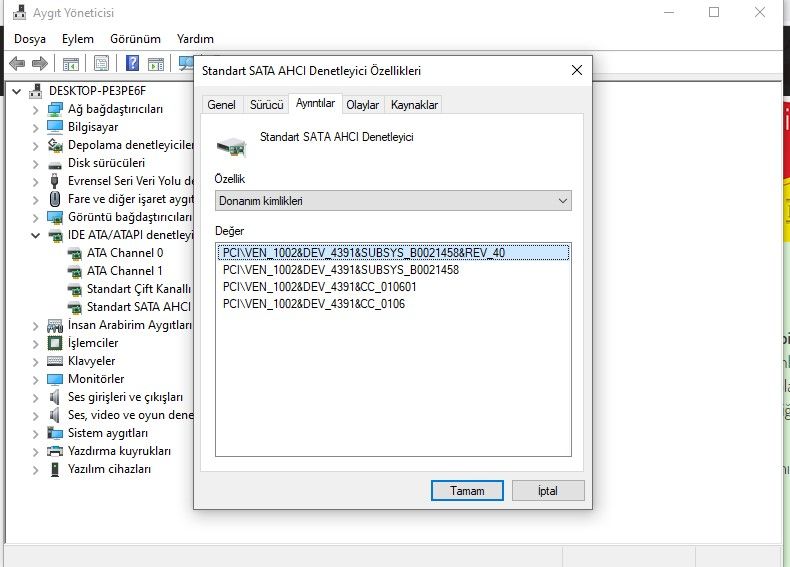Expand the Sistem aygıtları node
The height and width of the screenshot is (567, 790).
pyautogui.click(x=35, y=433)
